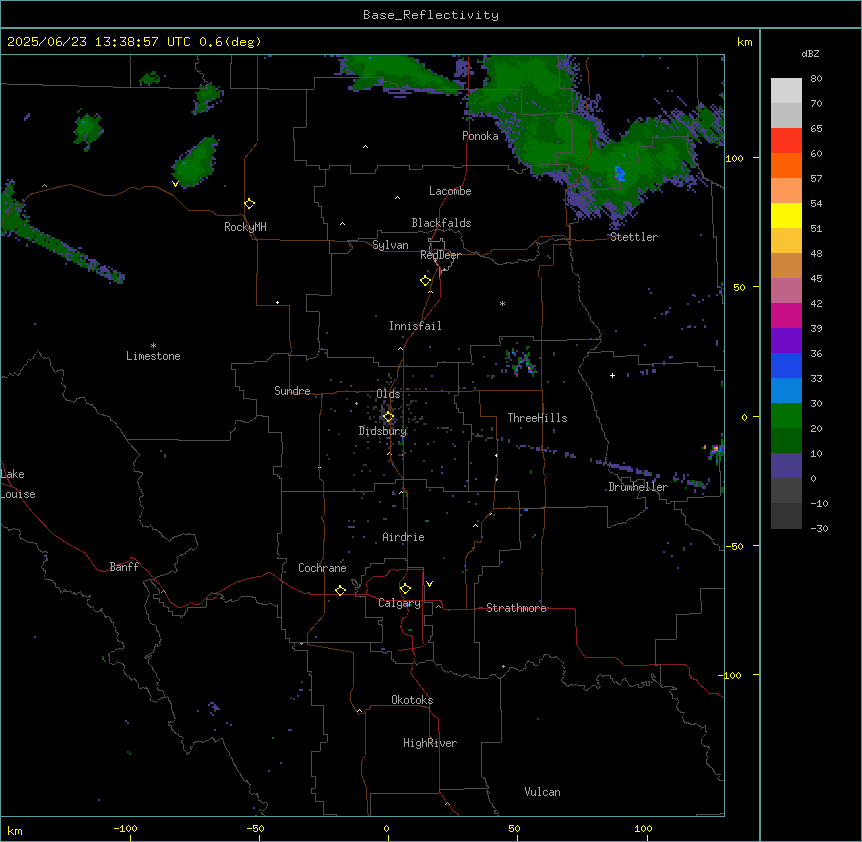Click the white 80 dBZ legend swatch
Viewport: 862px width, 842px height.
click(786, 91)
